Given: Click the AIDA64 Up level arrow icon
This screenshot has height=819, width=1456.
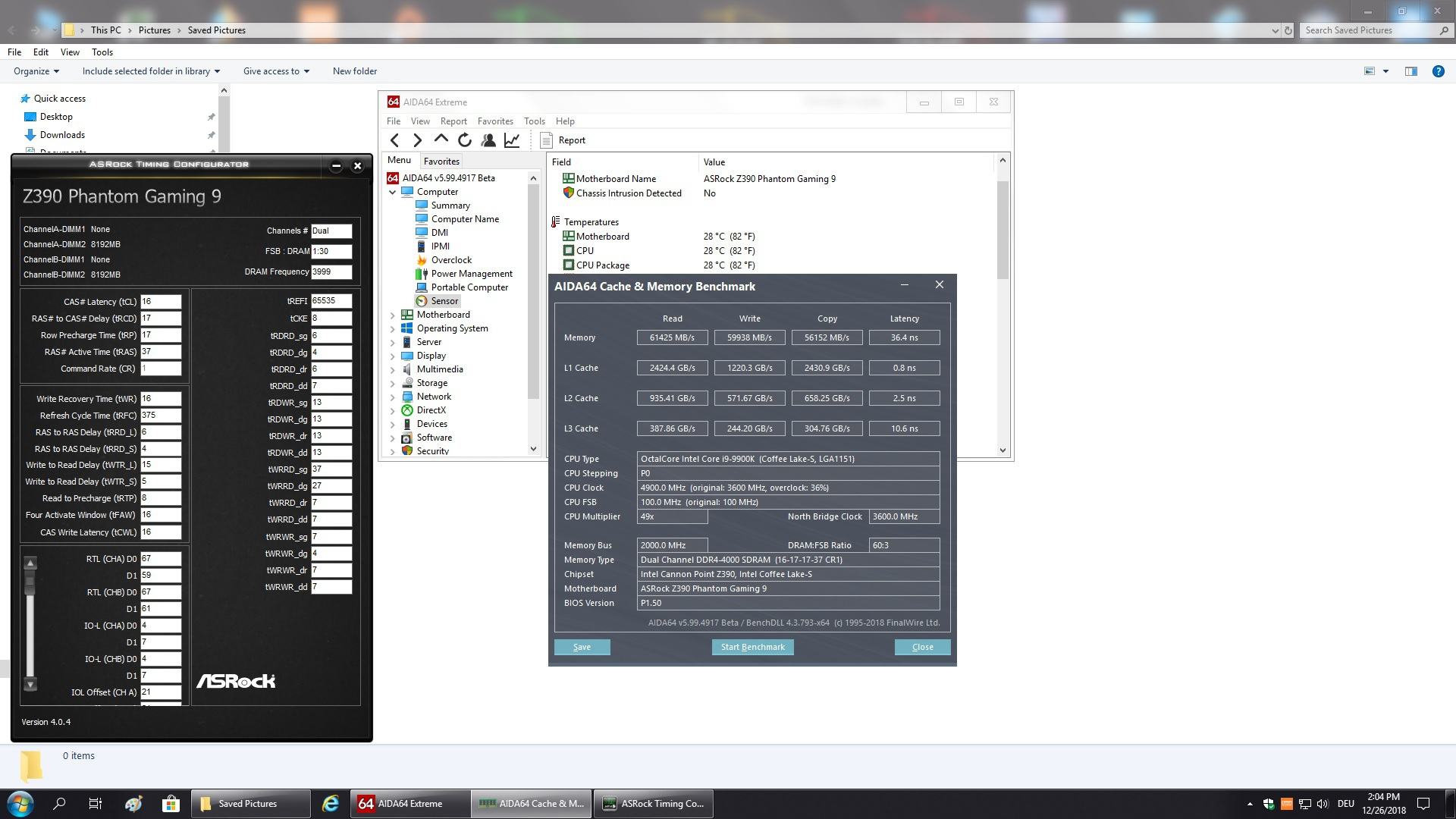Looking at the screenshot, I should click(x=441, y=140).
